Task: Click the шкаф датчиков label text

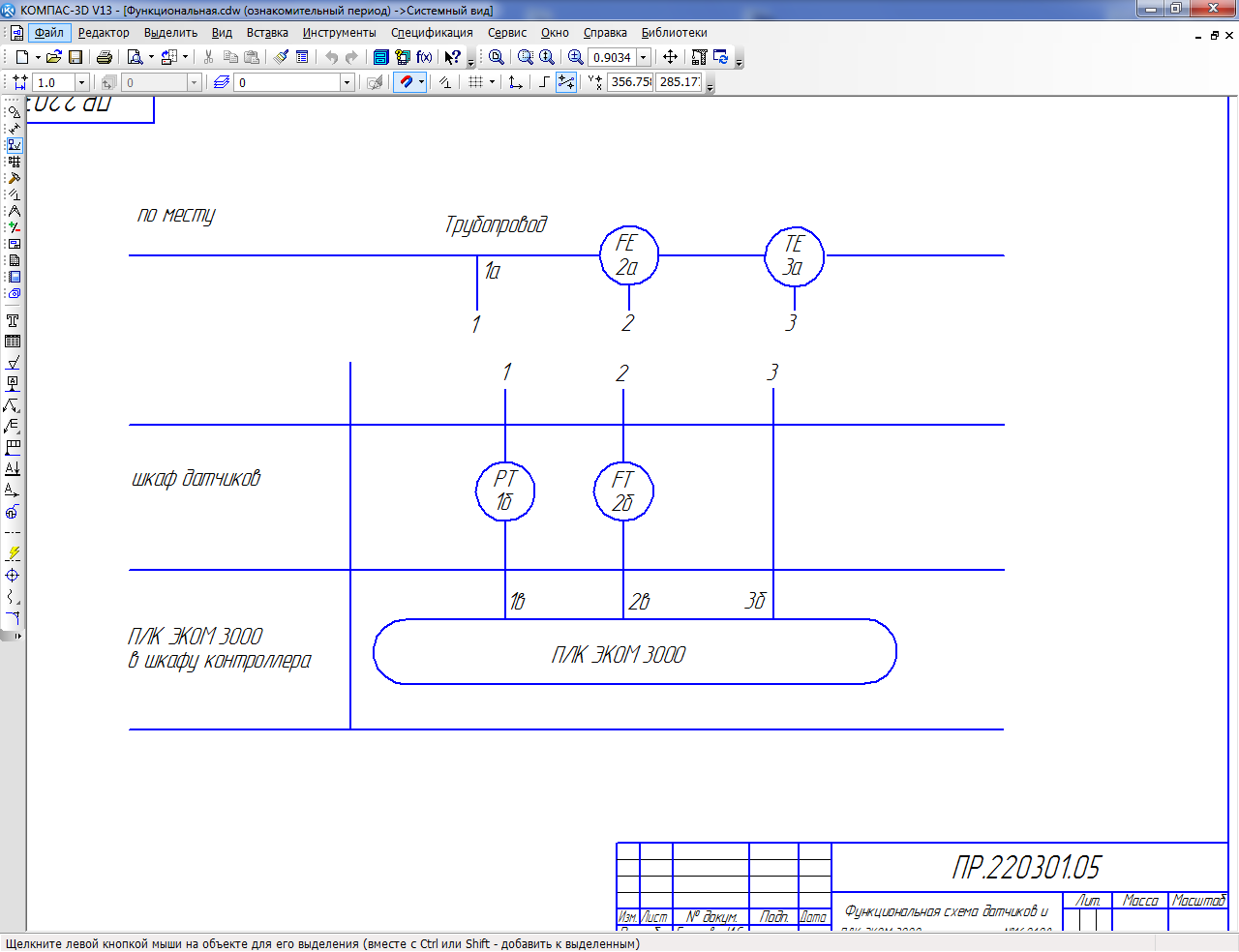Action: click(x=196, y=478)
